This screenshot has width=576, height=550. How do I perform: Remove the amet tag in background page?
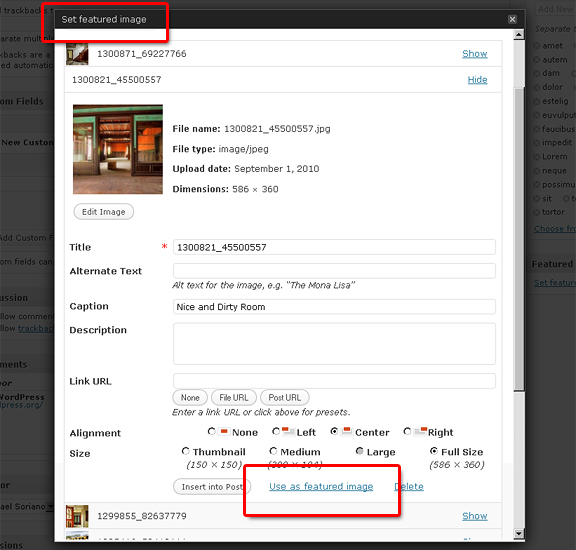537,46
